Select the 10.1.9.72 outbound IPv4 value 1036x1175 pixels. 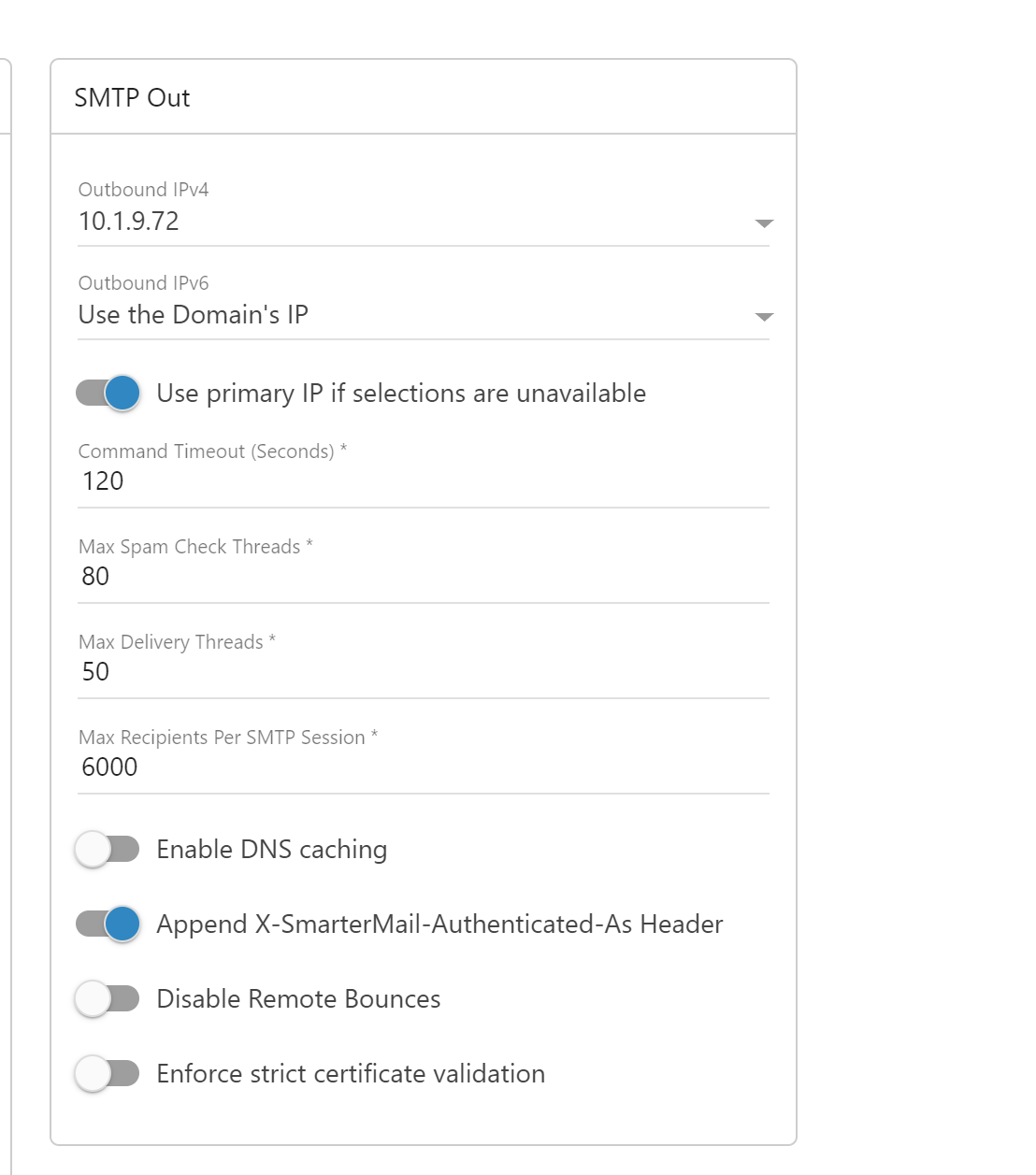tap(129, 222)
